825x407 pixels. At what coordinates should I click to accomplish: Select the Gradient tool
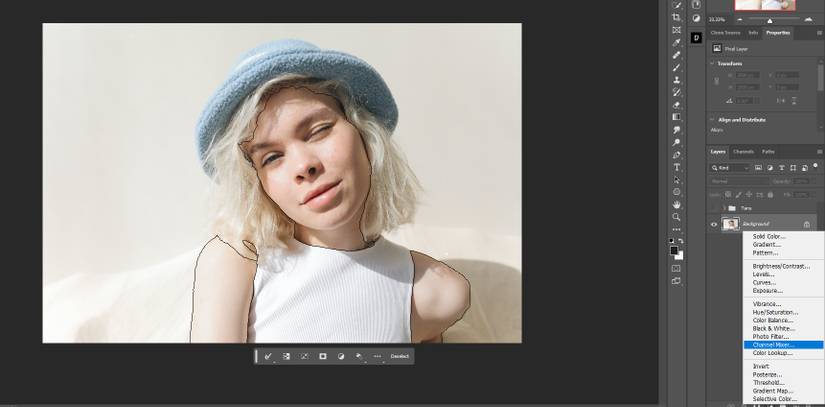click(x=677, y=117)
